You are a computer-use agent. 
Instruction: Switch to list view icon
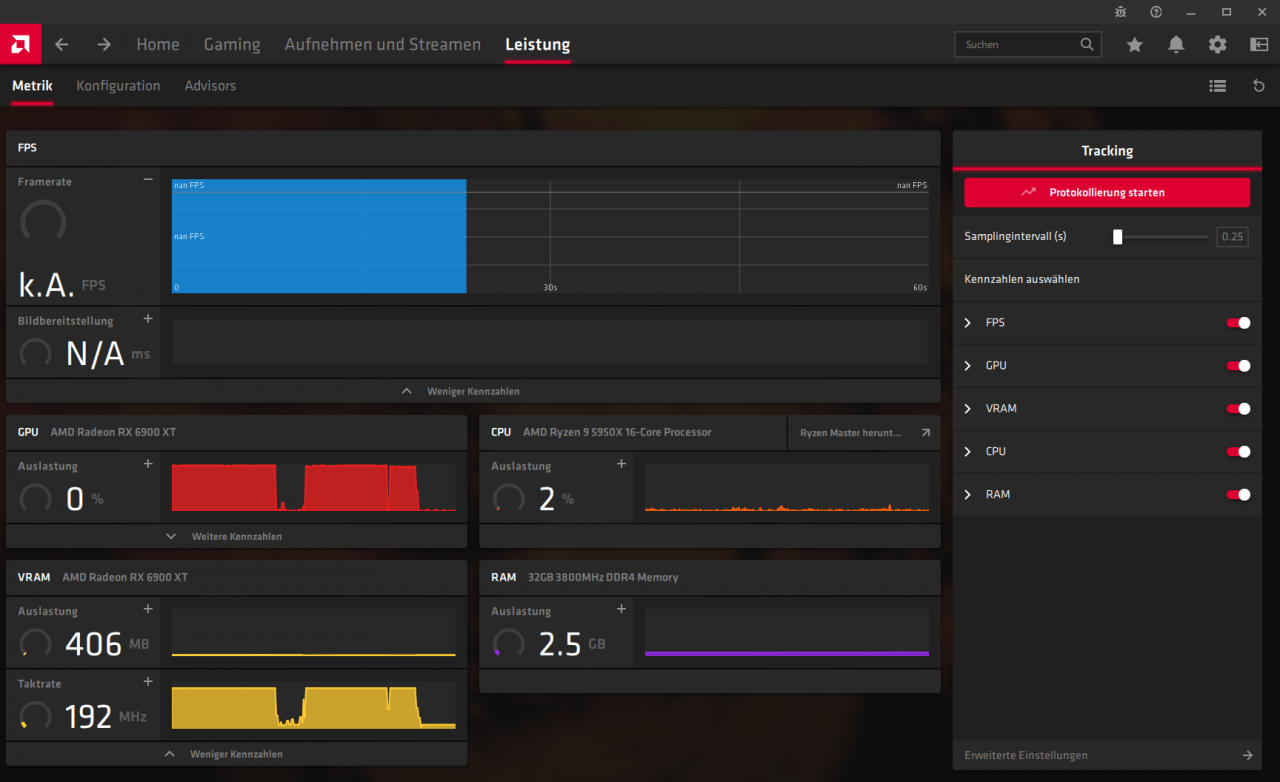tap(1217, 86)
